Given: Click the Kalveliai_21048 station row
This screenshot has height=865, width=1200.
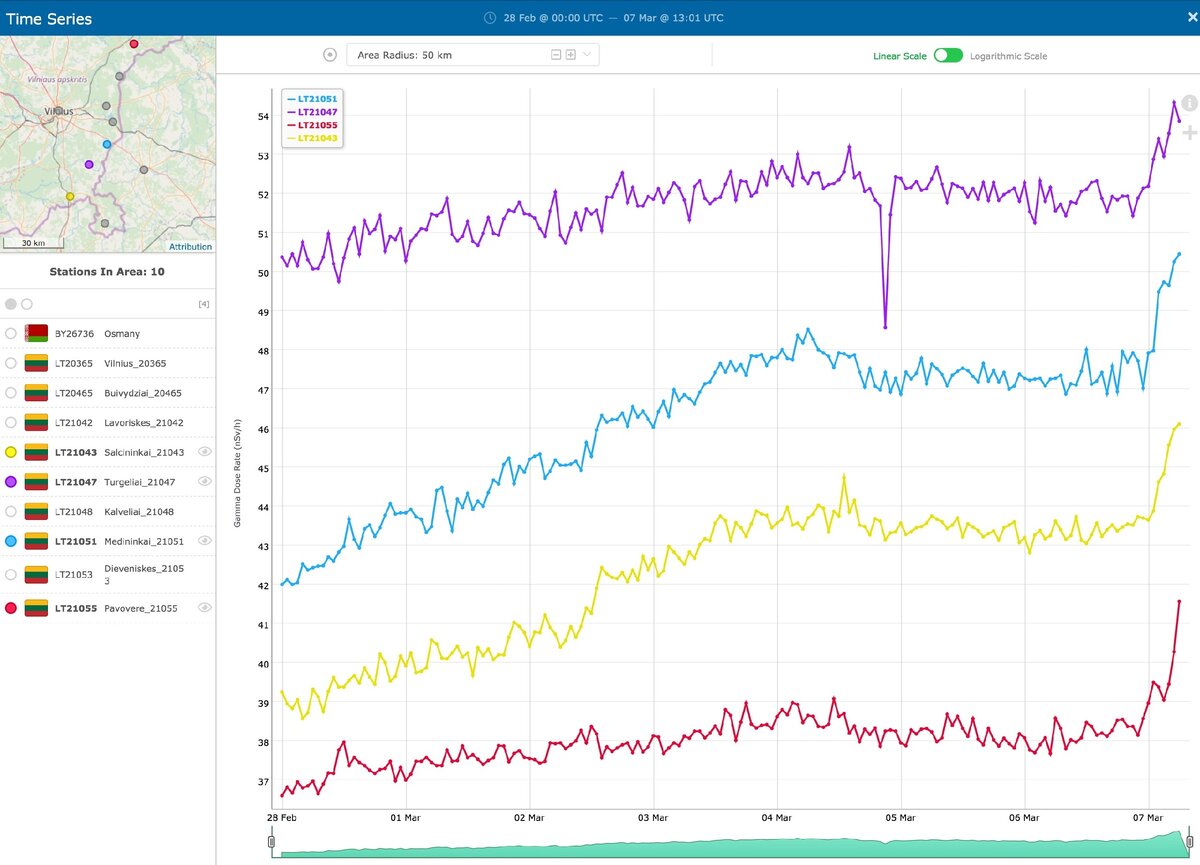Looking at the screenshot, I should [x=107, y=512].
